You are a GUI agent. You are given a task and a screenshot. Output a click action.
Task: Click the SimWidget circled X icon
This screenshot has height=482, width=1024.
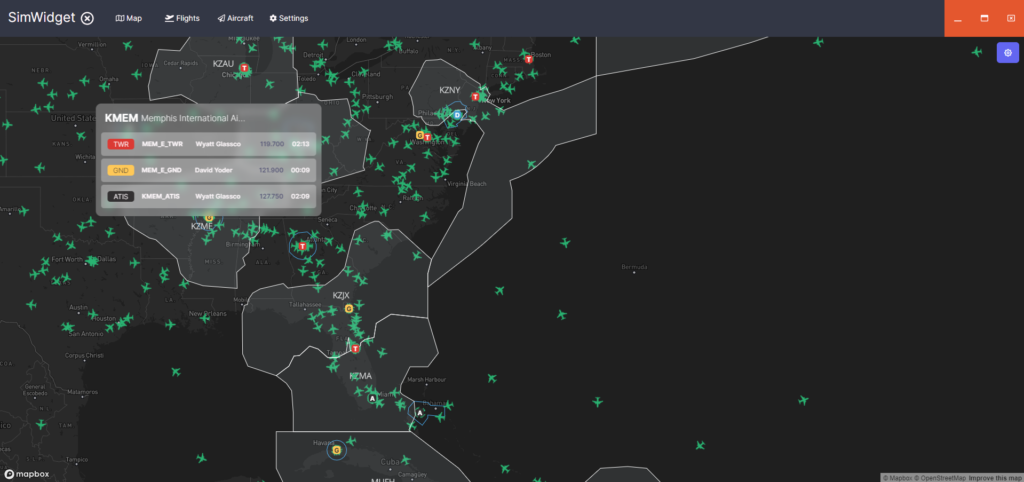pyautogui.click(x=88, y=18)
